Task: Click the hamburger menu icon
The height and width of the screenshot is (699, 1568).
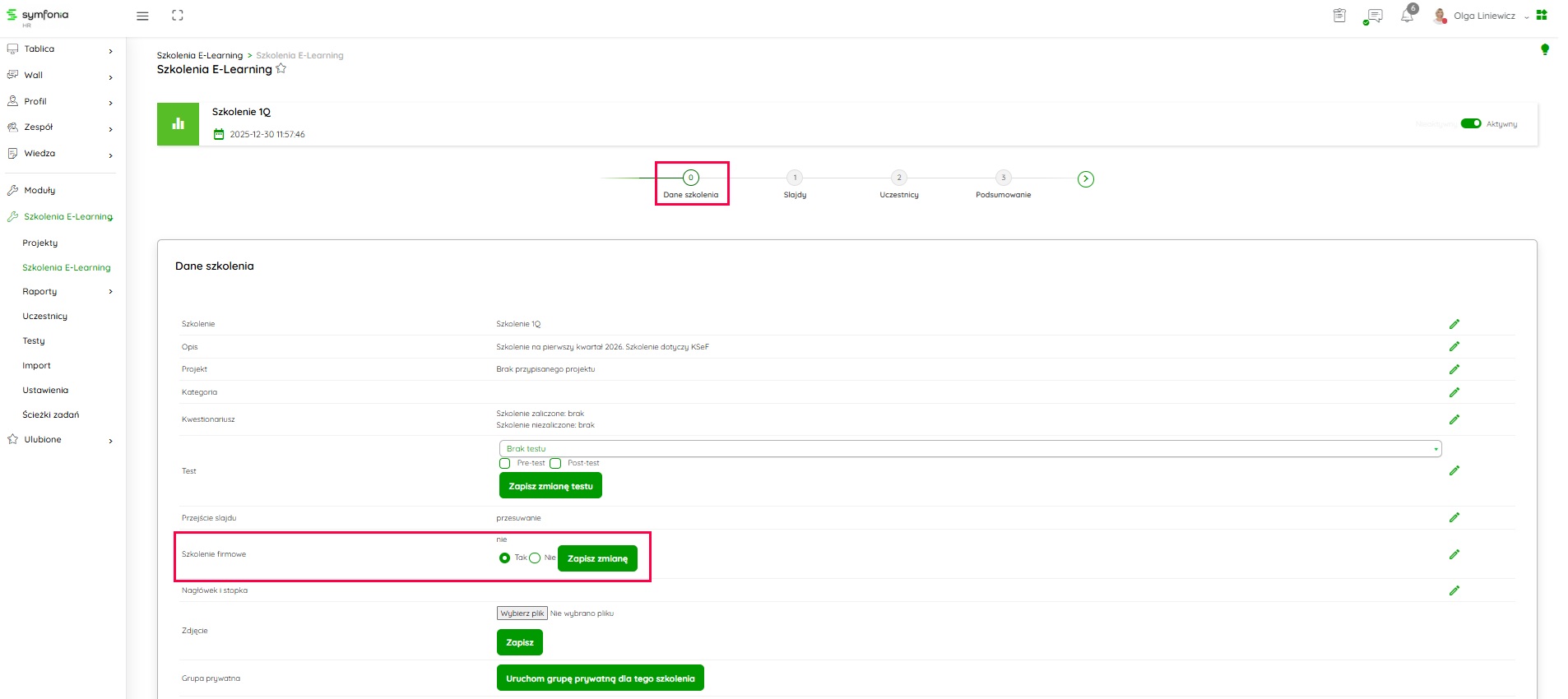Action: click(142, 16)
